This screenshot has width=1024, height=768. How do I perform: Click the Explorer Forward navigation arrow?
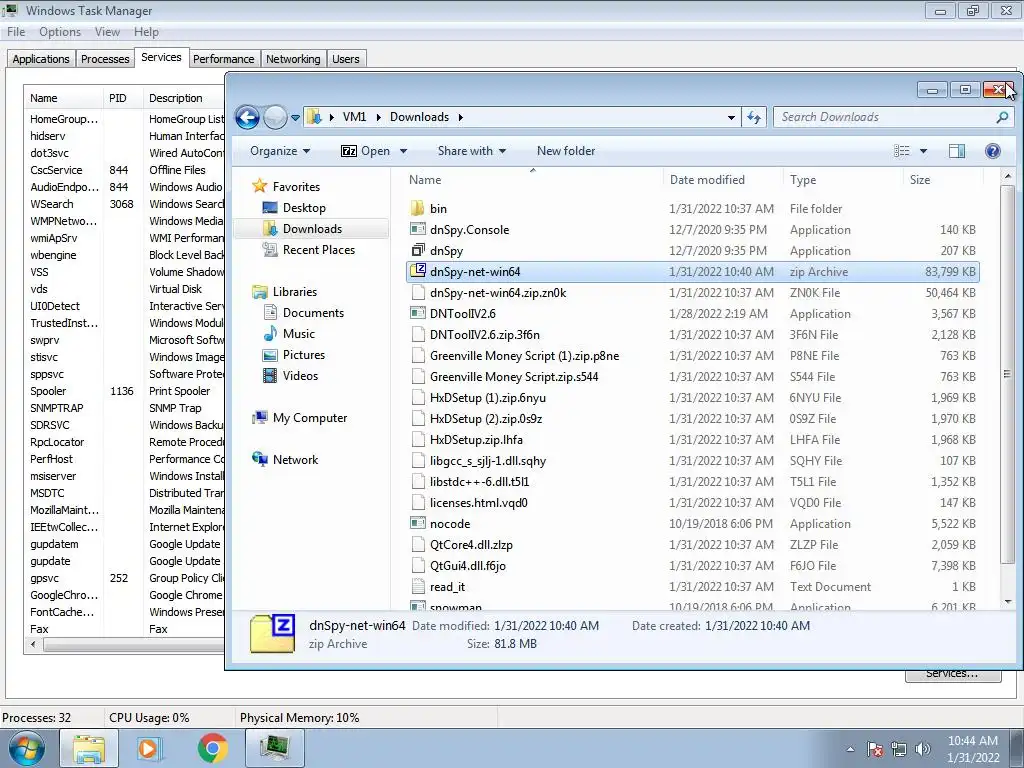click(275, 118)
